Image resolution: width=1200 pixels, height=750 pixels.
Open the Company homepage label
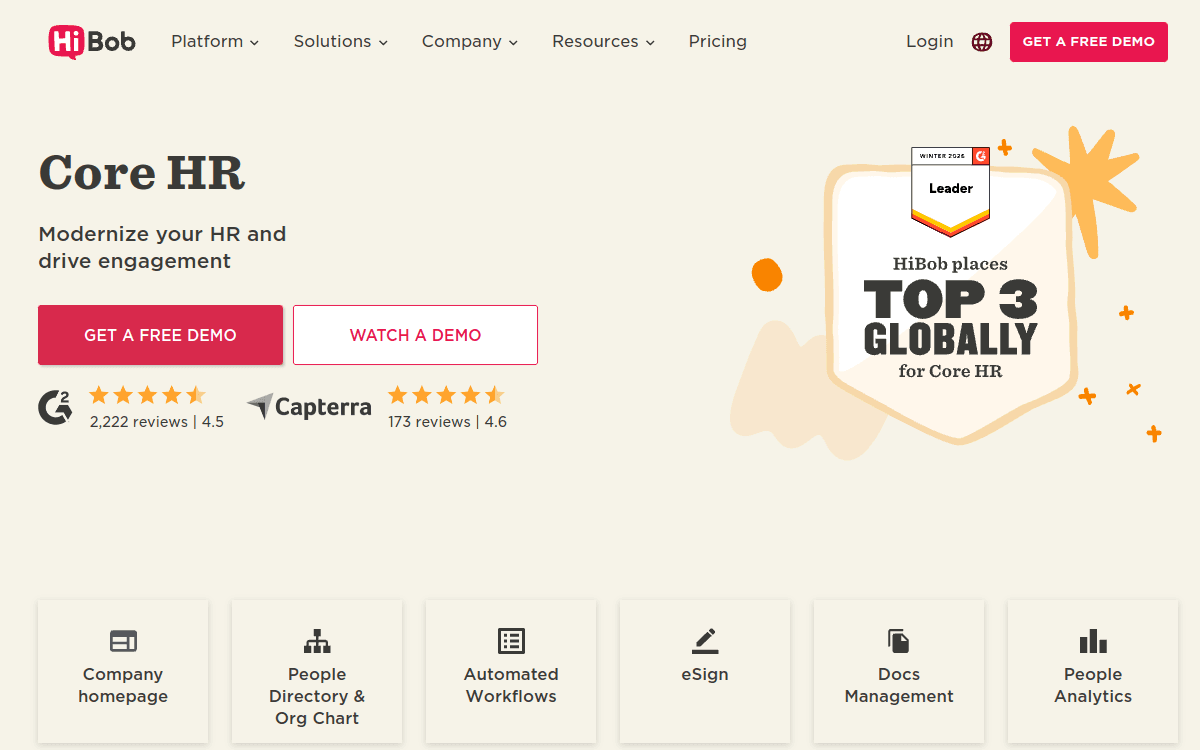coord(123,686)
